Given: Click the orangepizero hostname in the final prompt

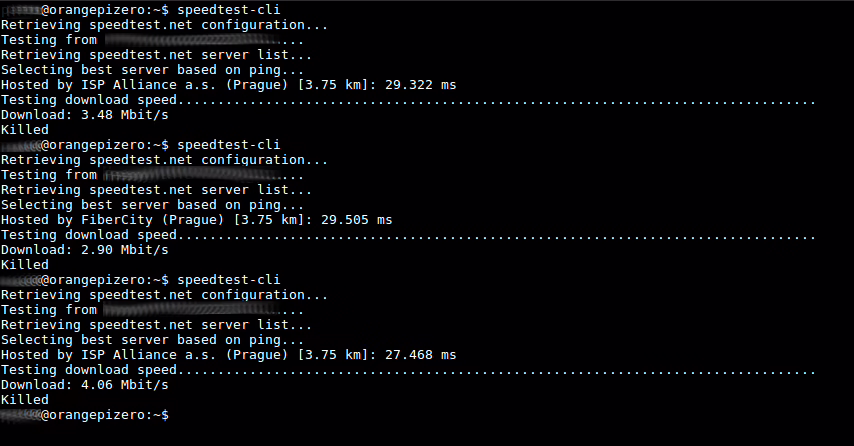Looking at the screenshot, I should click(x=99, y=414).
